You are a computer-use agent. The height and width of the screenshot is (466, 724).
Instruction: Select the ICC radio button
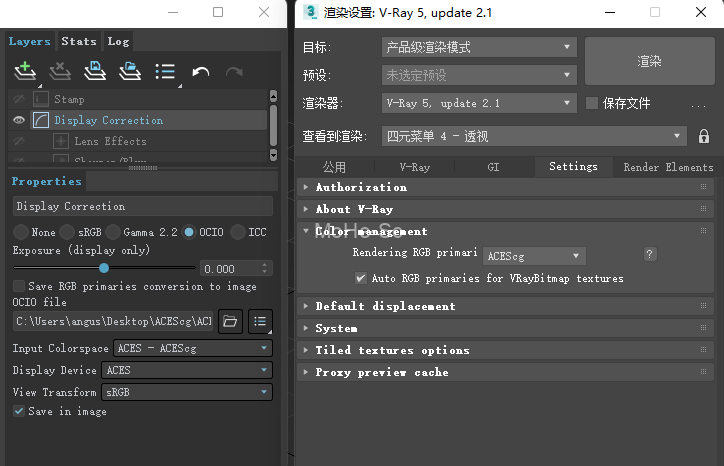tap(238, 232)
